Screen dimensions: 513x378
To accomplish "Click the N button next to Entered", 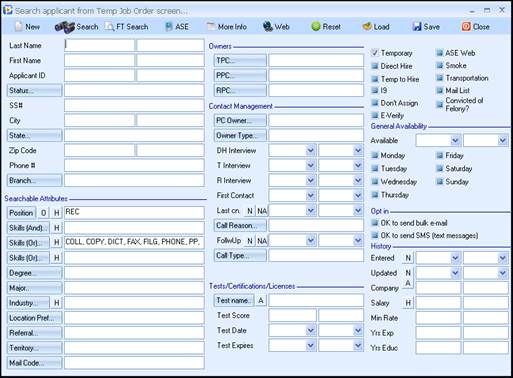I will [x=408, y=258].
